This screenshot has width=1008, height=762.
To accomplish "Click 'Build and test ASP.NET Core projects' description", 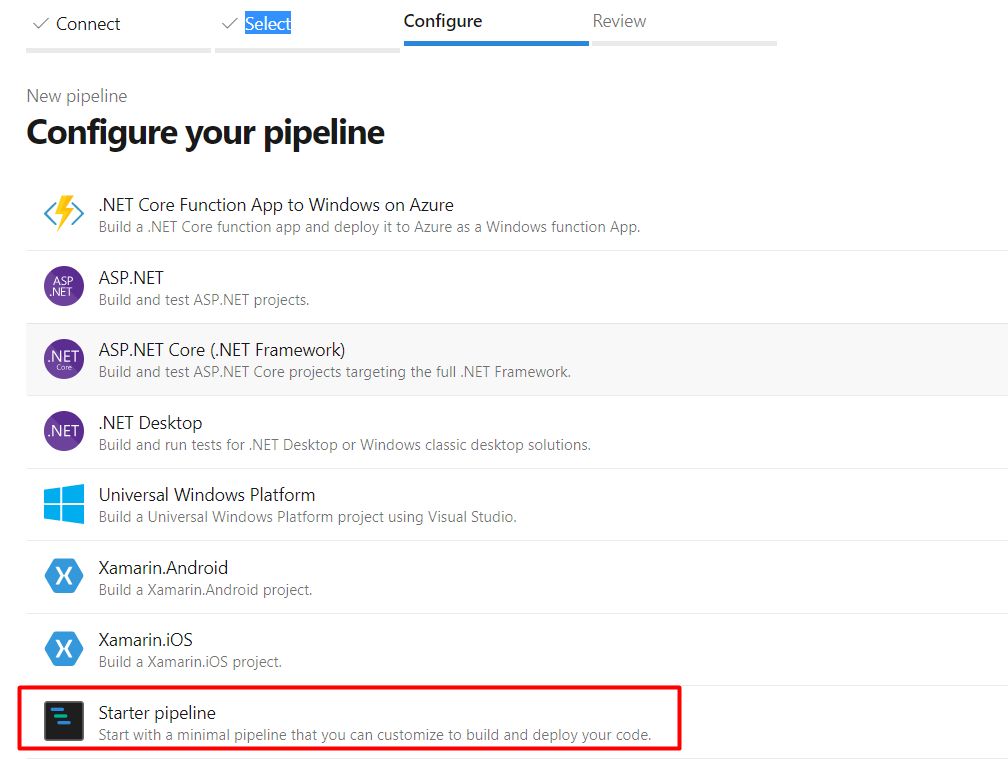I will [x=334, y=372].
